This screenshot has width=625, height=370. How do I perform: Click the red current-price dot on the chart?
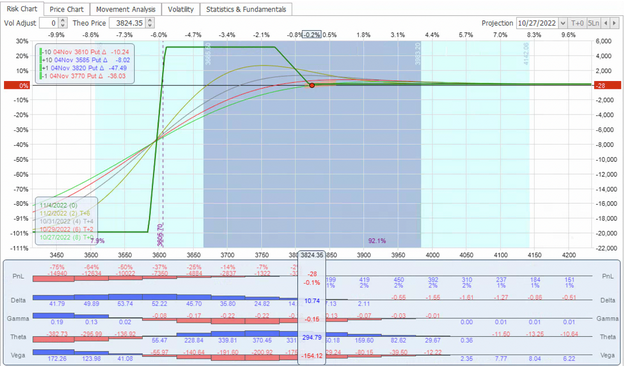pyautogui.click(x=312, y=85)
